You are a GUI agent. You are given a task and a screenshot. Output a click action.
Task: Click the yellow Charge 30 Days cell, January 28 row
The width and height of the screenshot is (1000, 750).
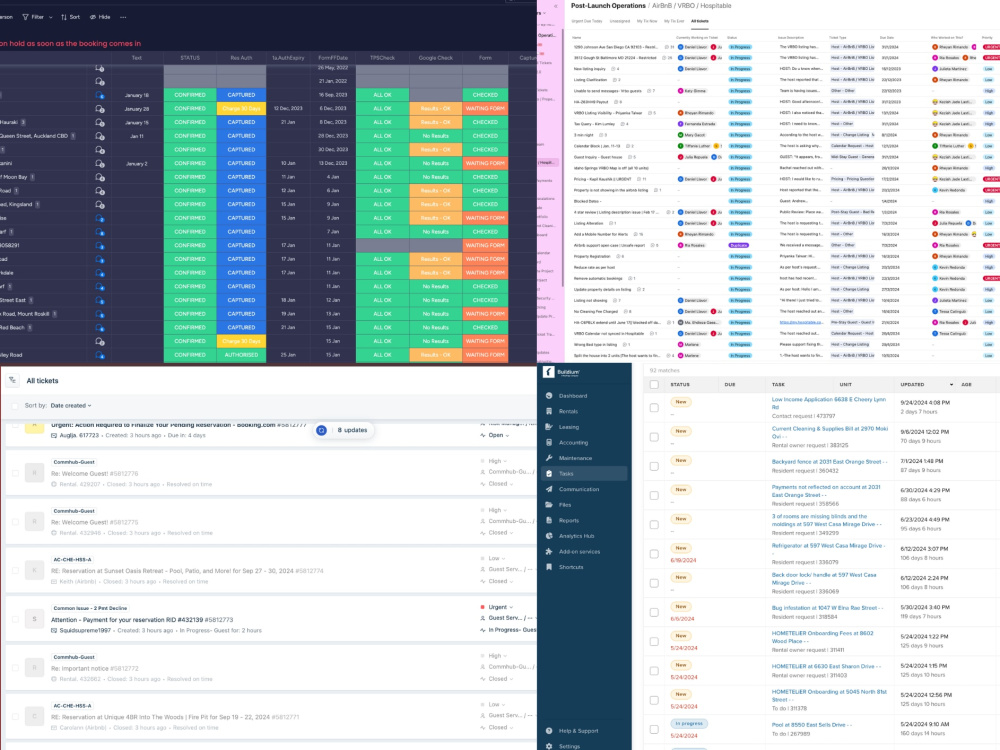241,108
